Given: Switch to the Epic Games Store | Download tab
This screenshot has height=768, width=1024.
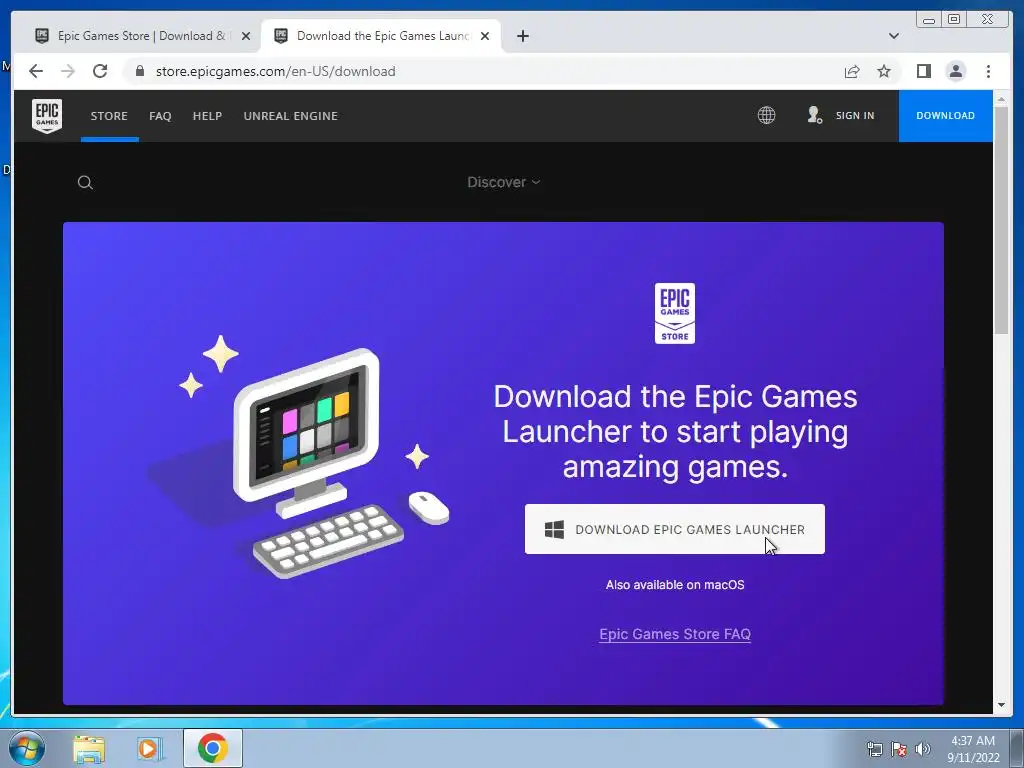Looking at the screenshot, I should point(140,36).
